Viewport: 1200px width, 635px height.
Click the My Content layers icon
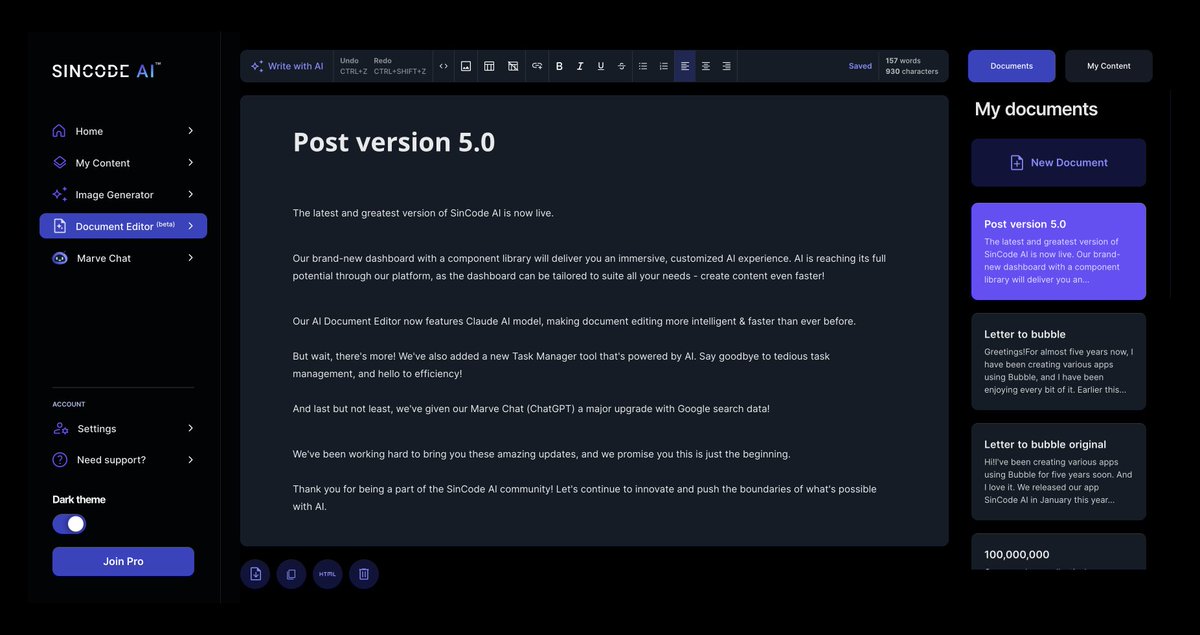tap(59, 162)
